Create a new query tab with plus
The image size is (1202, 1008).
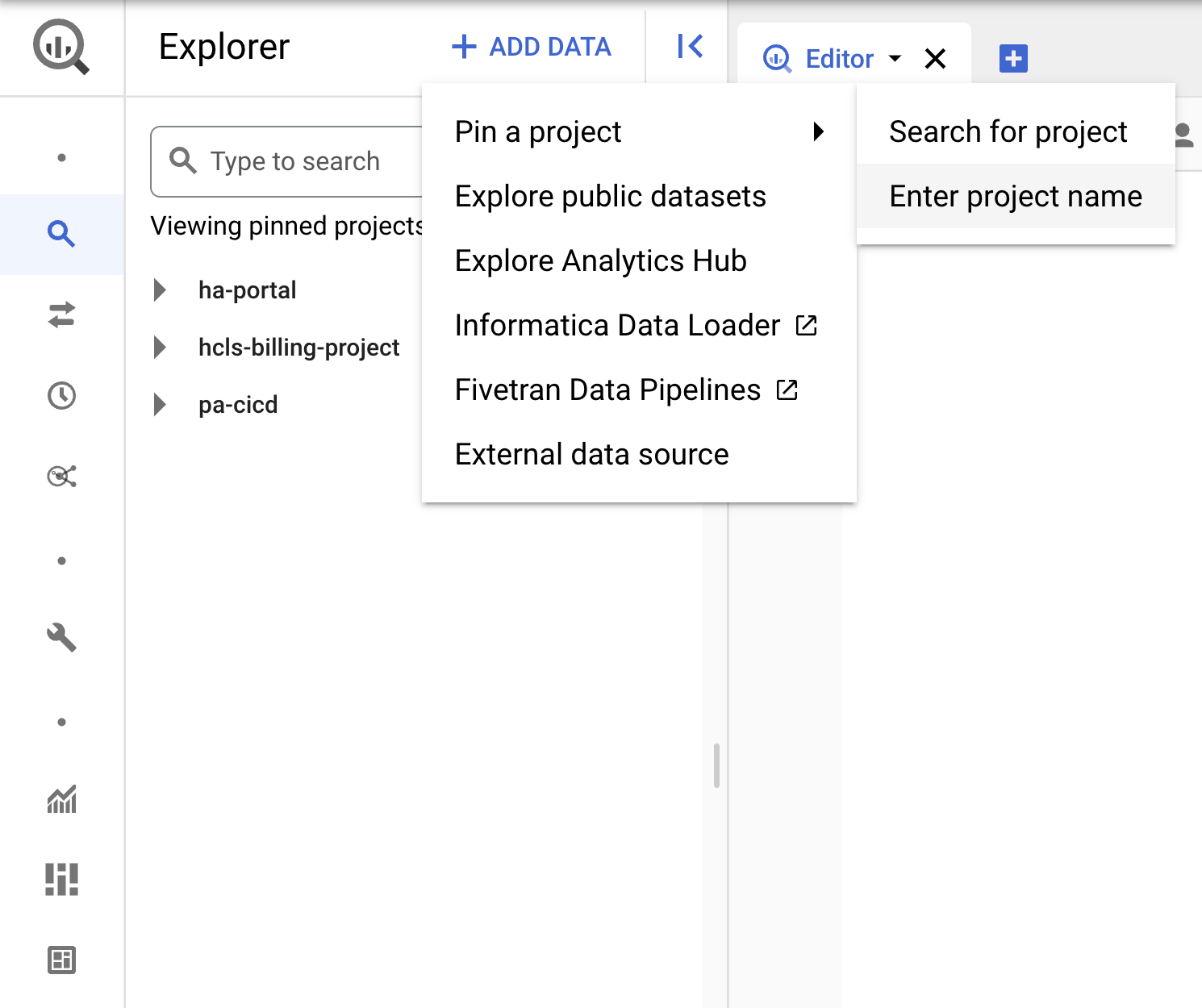coord(1013,59)
